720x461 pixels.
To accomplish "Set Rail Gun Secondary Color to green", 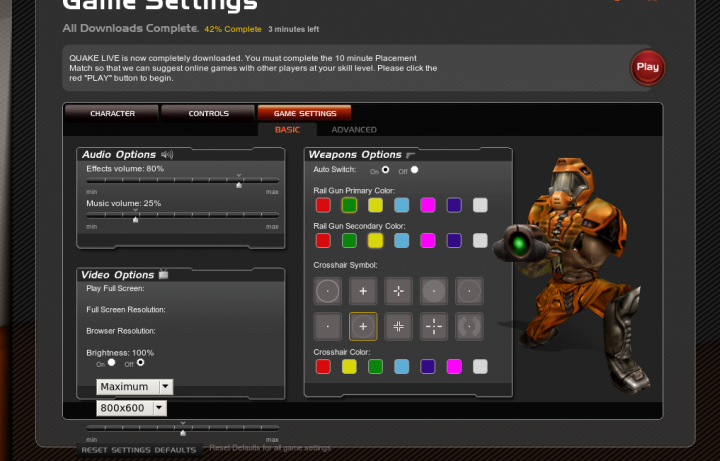I will pyautogui.click(x=349, y=241).
